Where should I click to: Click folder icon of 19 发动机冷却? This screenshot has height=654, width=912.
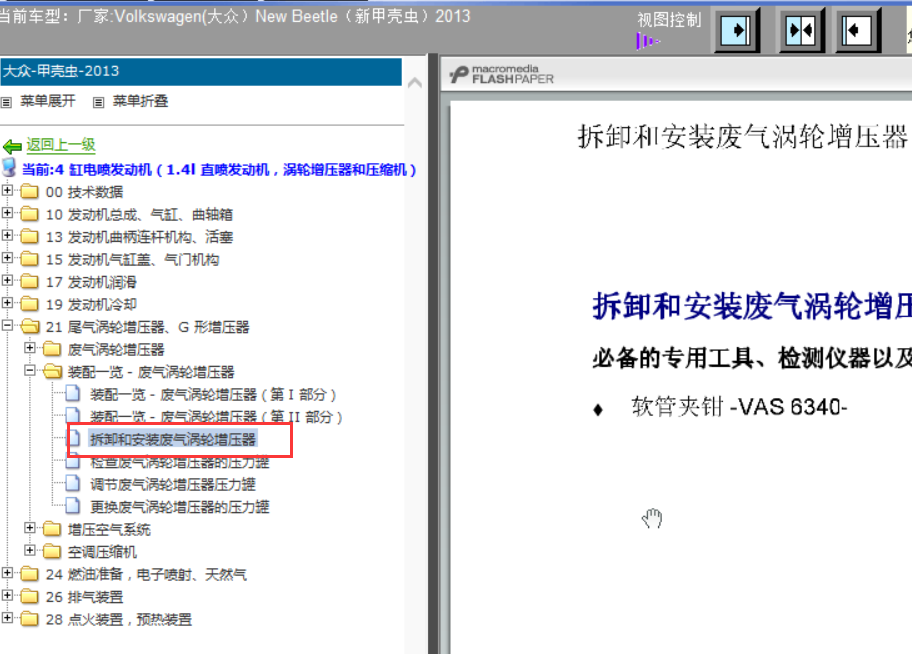pos(29,304)
